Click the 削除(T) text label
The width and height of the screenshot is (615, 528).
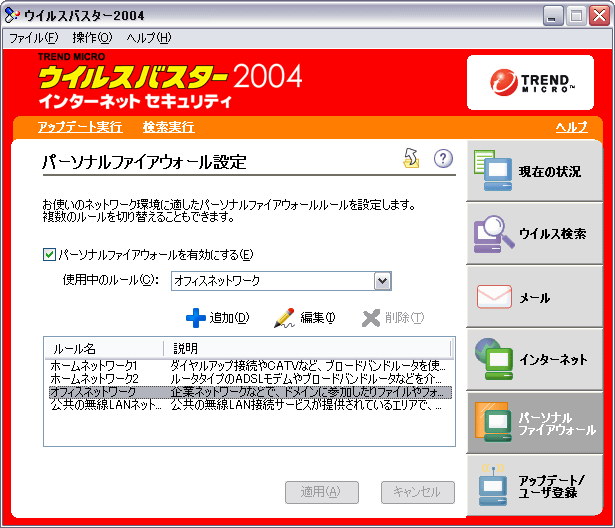[x=404, y=318]
